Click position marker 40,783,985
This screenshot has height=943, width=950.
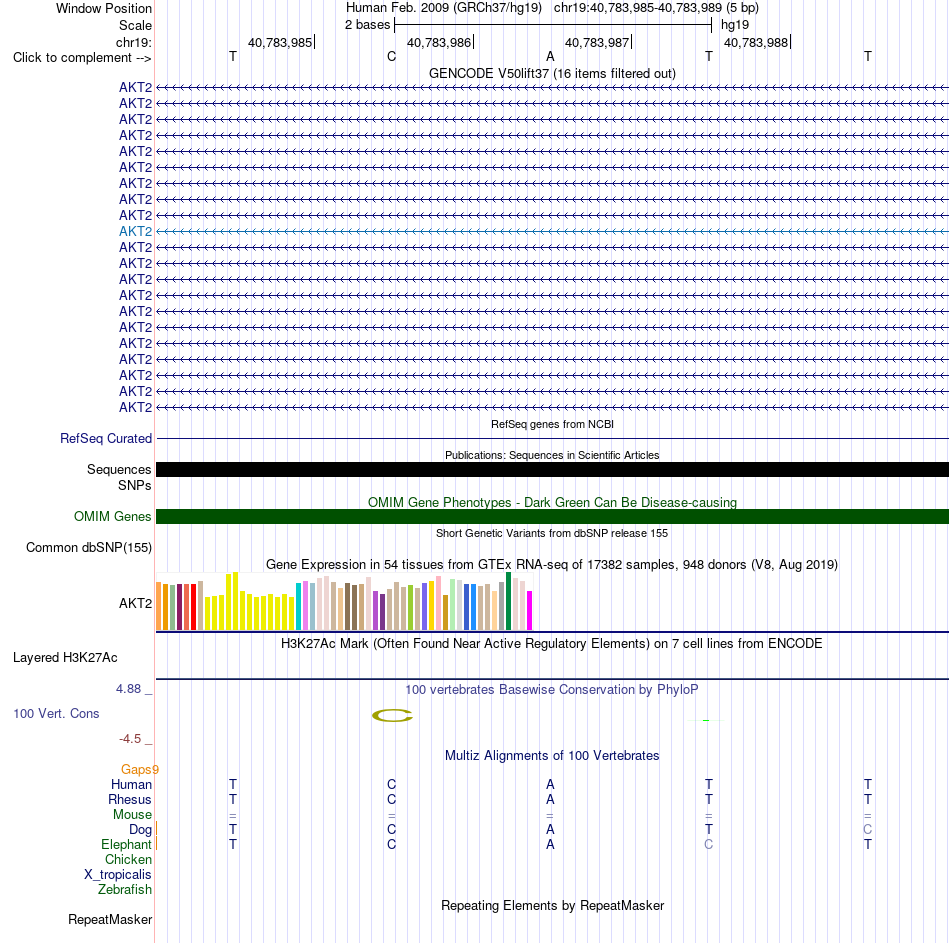(280, 42)
